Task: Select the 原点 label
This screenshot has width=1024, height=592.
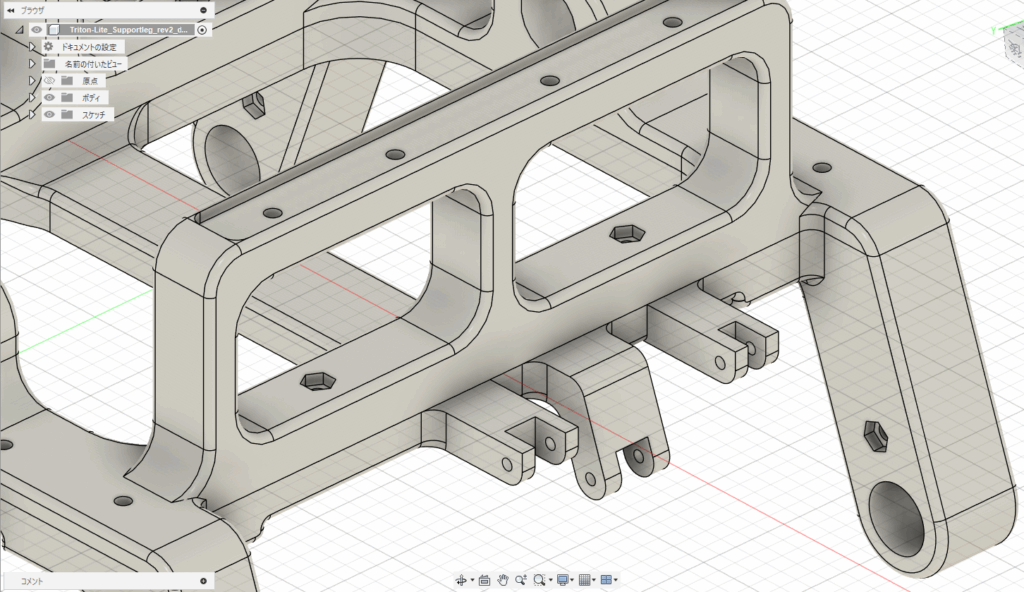Action: click(x=90, y=81)
